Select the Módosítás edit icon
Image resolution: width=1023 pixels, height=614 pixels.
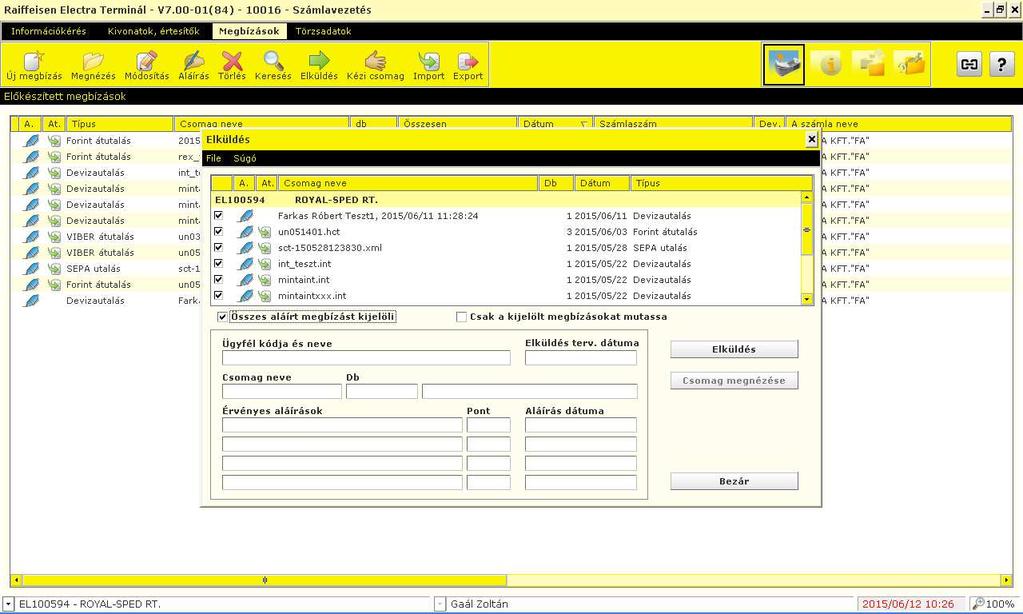coord(146,61)
